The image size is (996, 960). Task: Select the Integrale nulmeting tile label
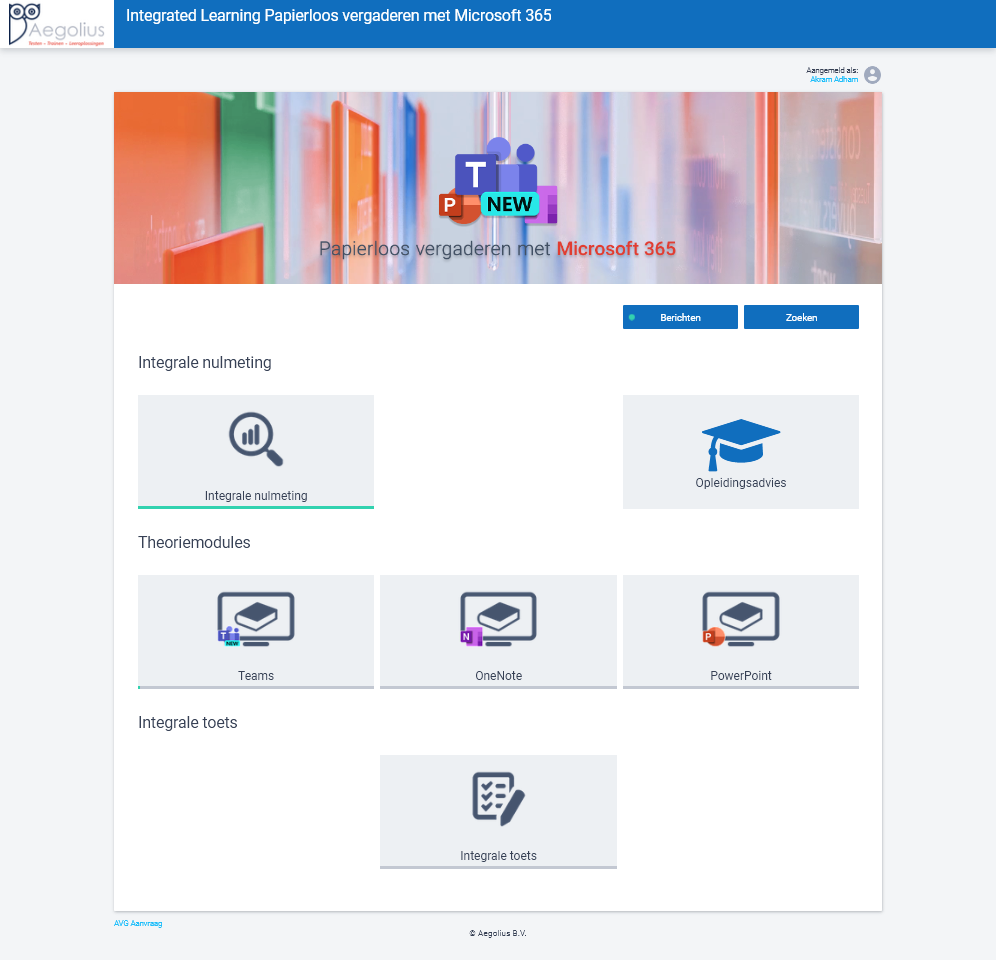[256, 495]
